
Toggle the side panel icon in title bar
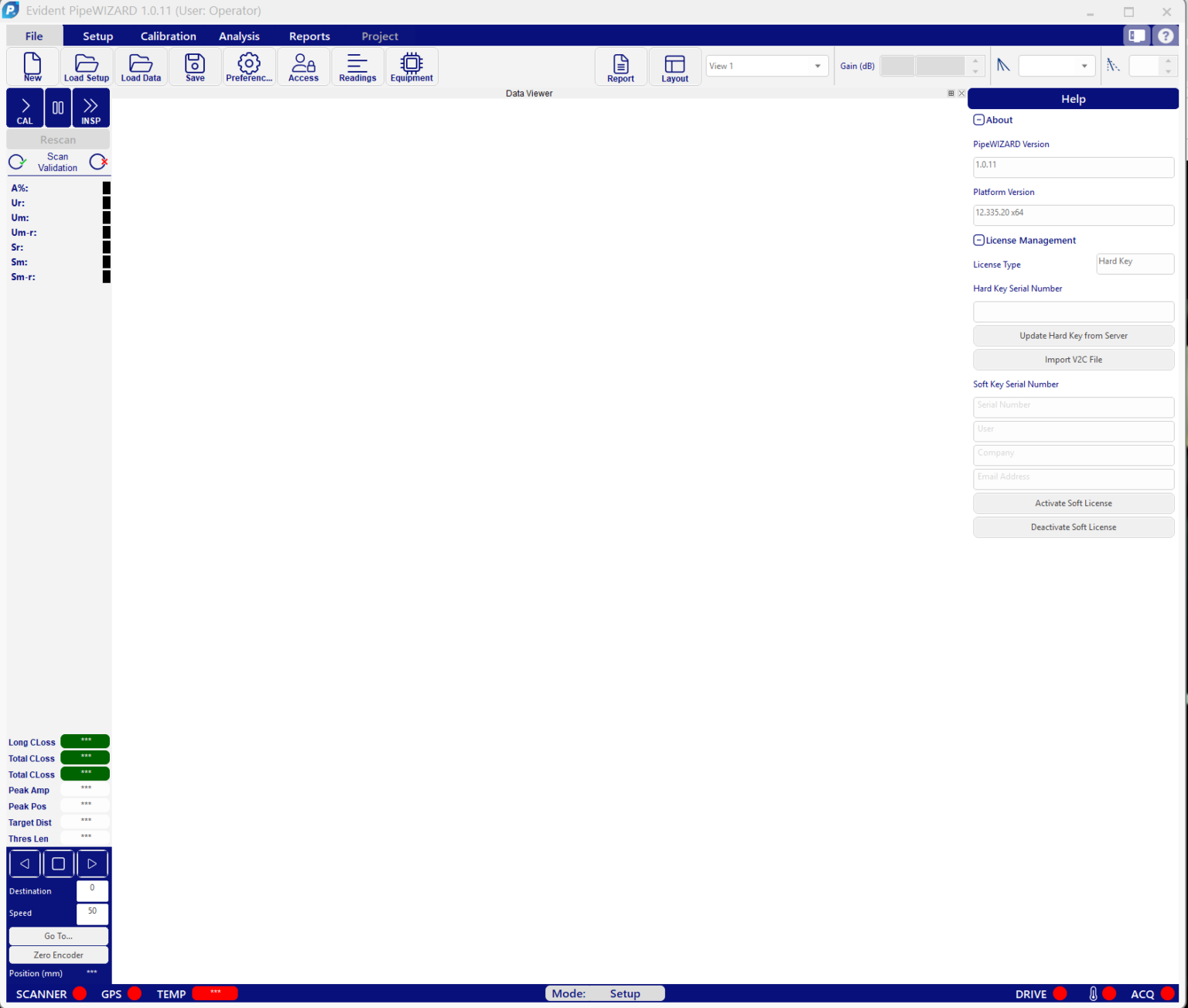pyautogui.click(x=1136, y=36)
